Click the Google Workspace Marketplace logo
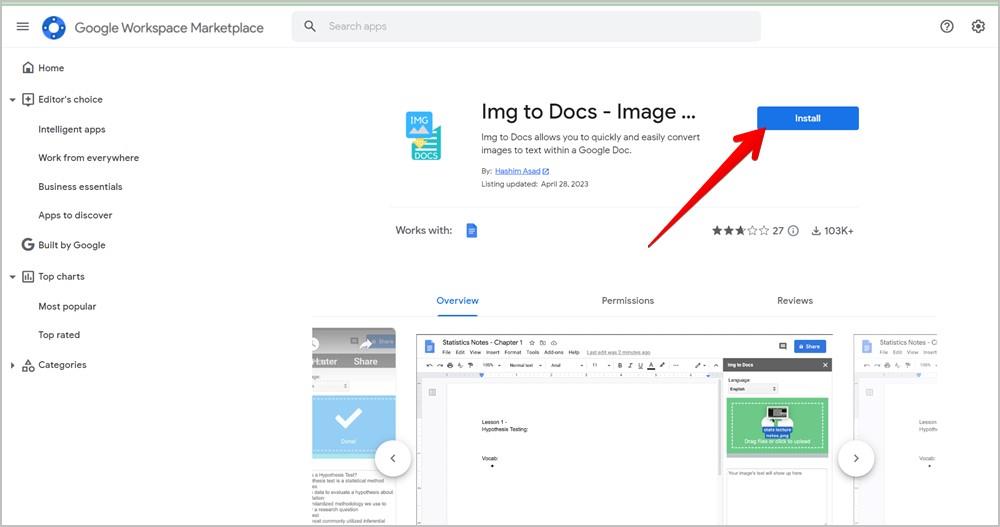 point(54,27)
